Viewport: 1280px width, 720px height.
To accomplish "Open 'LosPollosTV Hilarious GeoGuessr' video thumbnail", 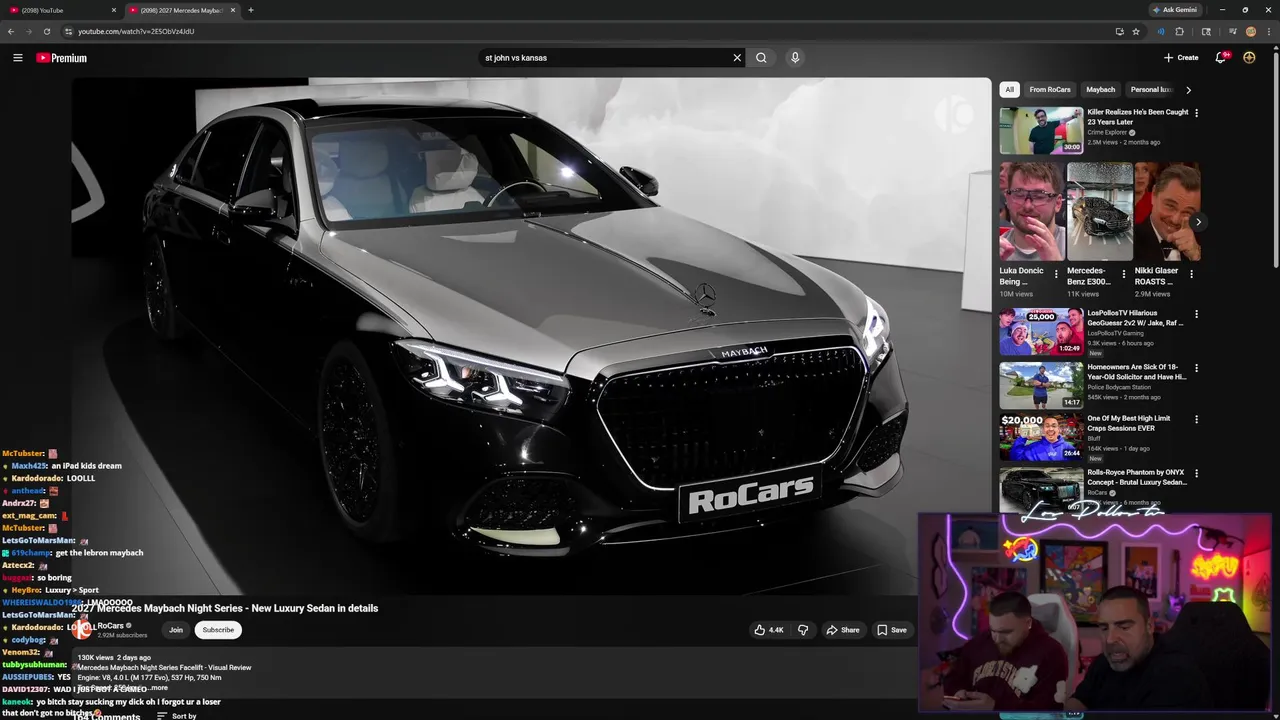I will [x=1041, y=331].
